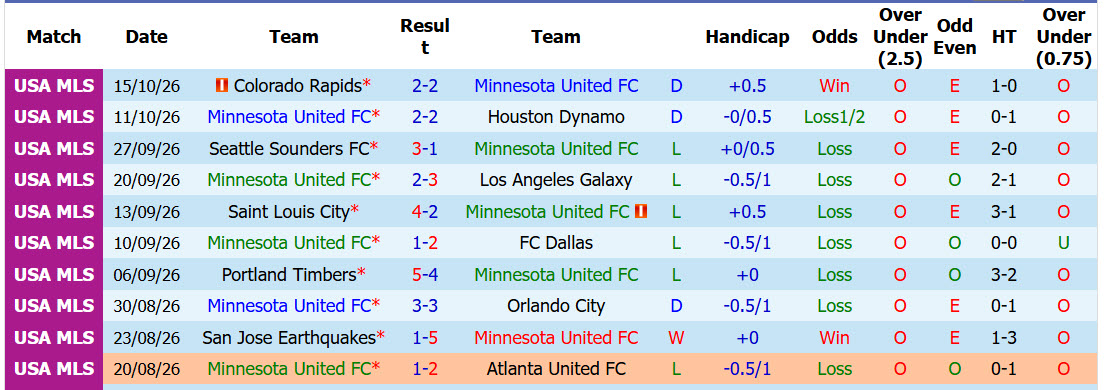Open the Portland Timbers team link
The image size is (1105, 390).
[289, 274]
